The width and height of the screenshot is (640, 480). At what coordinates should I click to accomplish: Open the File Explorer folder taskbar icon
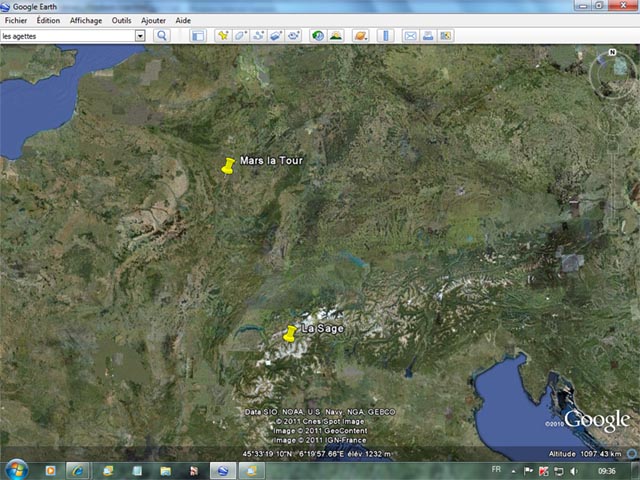(x=165, y=471)
